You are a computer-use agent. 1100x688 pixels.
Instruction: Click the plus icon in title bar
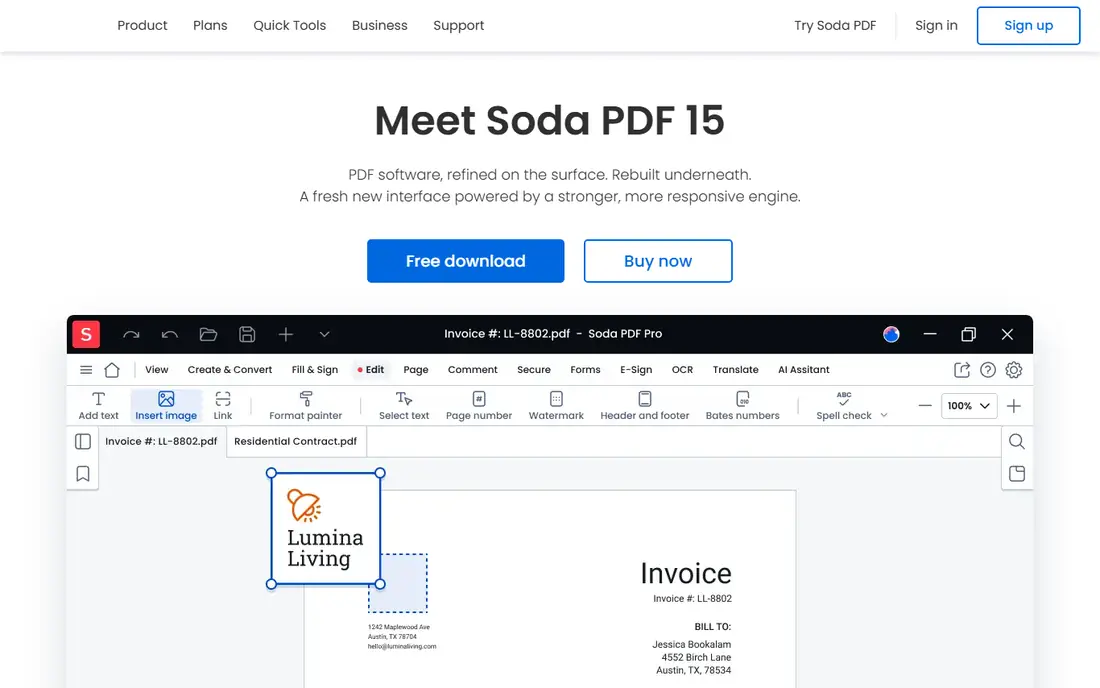[x=286, y=335]
